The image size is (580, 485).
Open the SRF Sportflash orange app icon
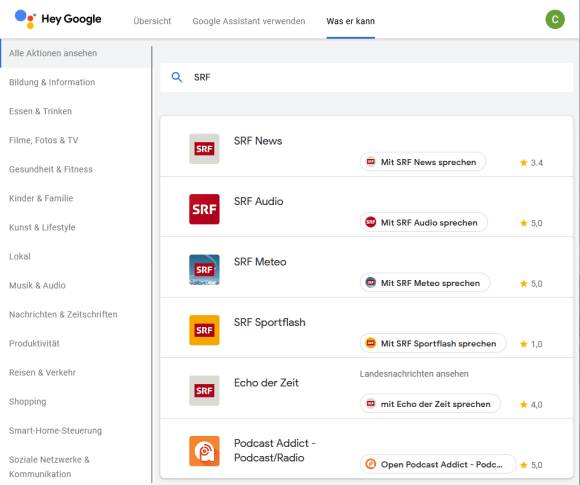[x=204, y=330]
